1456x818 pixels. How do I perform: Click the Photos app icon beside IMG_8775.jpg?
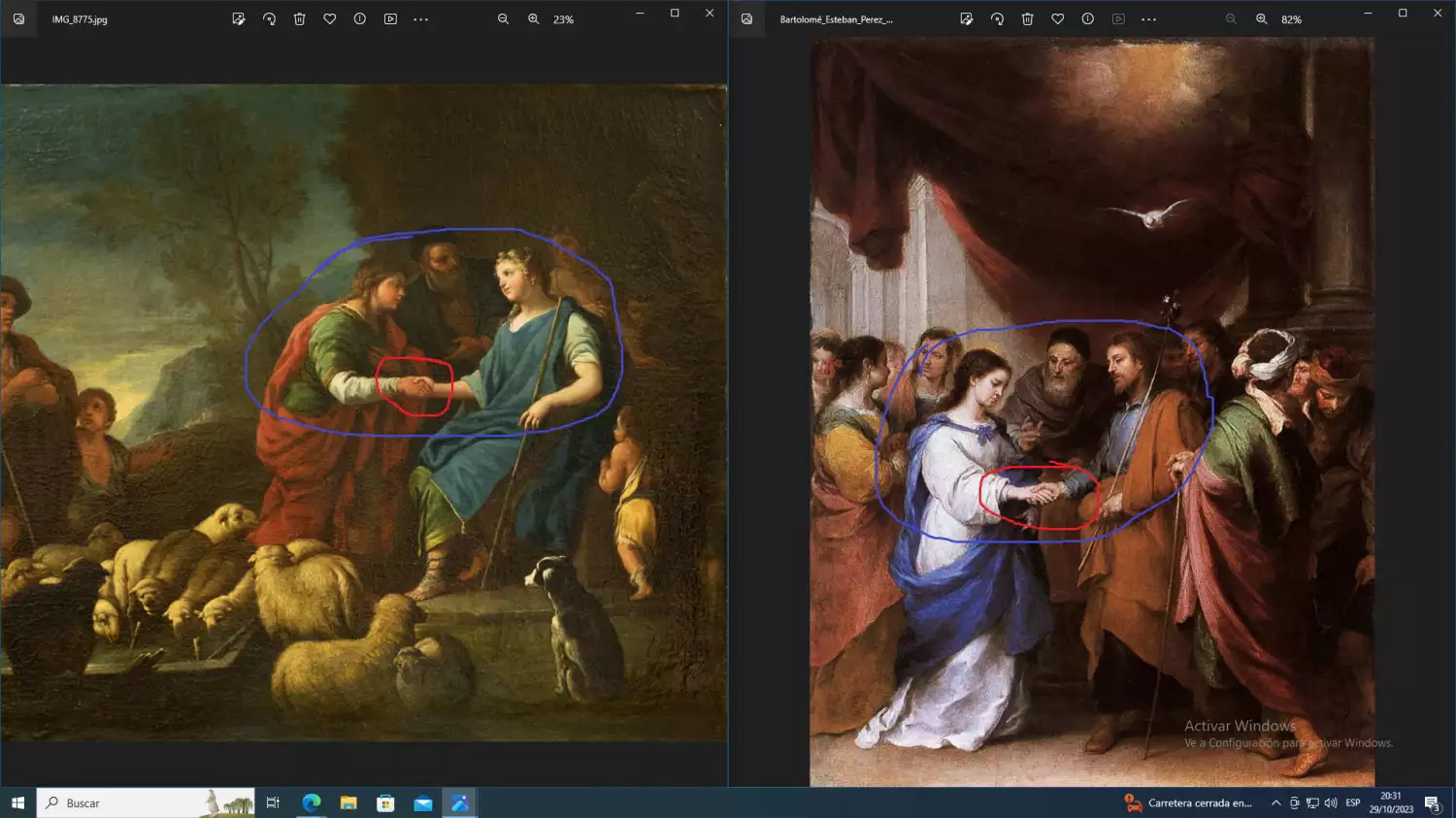[x=18, y=19]
